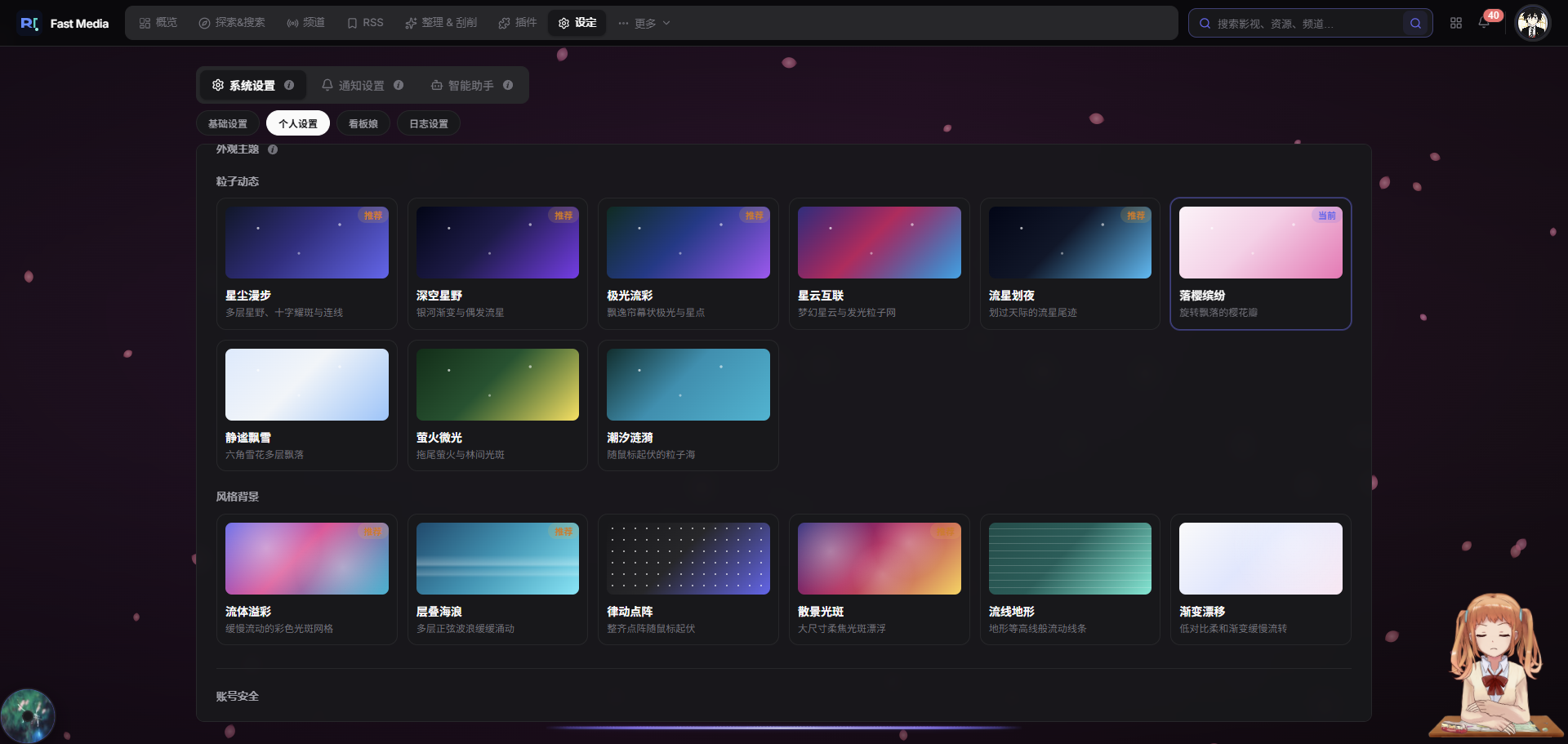Image resolution: width=1568 pixels, height=744 pixels.
Task: Expand the 更多 dropdown menu
Action: tap(644, 23)
